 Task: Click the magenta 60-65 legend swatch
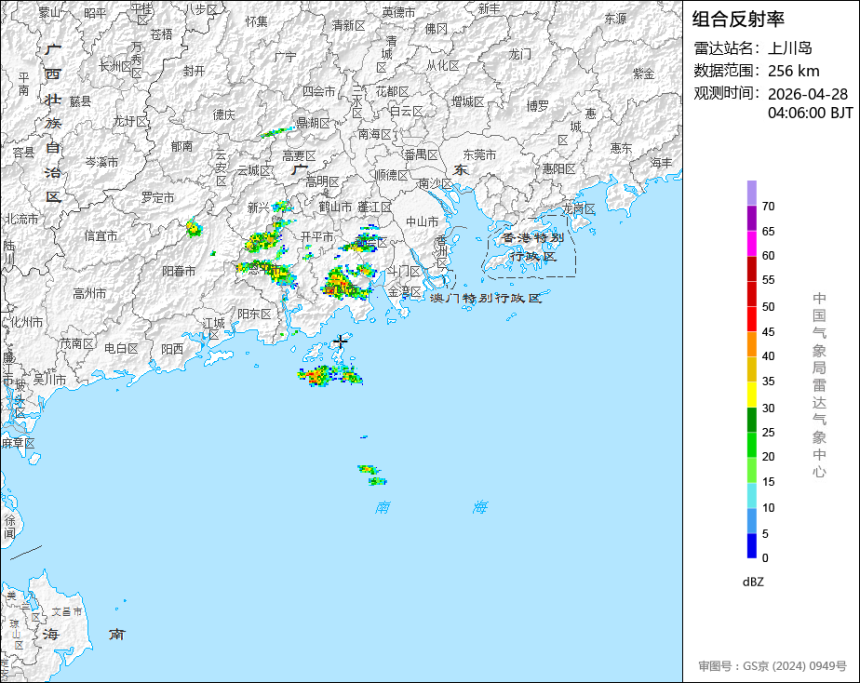click(751, 243)
